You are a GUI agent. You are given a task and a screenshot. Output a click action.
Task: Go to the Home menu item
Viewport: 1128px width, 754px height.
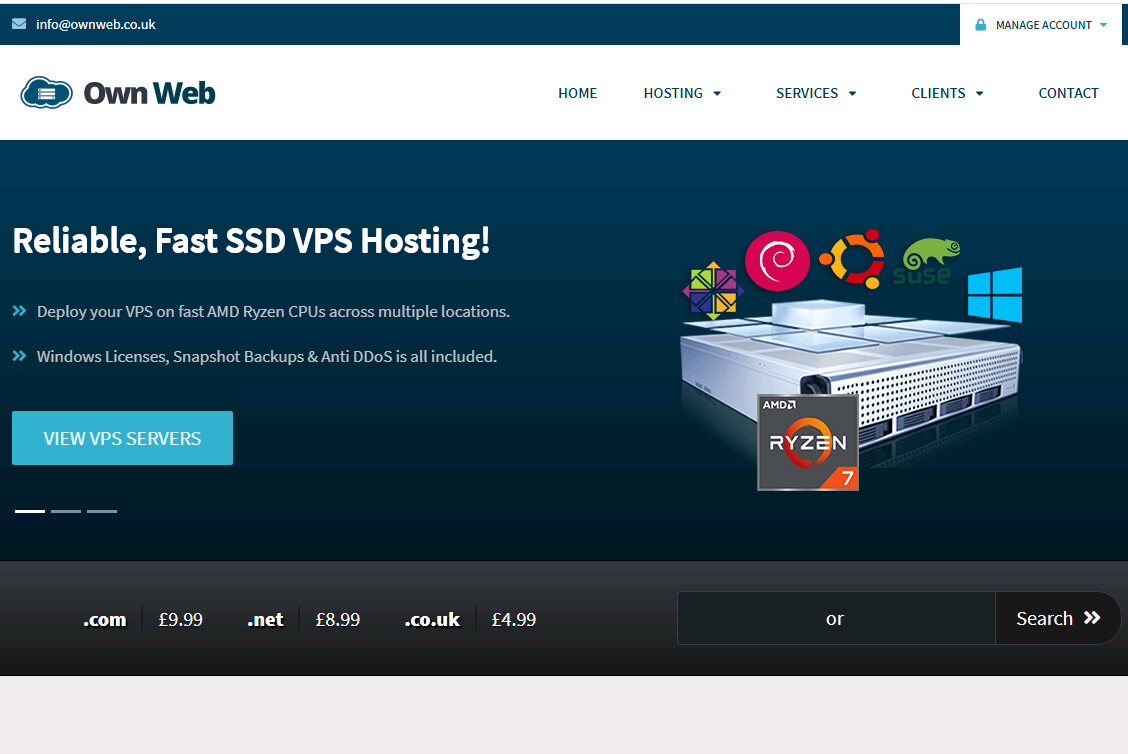pyautogui.click(x=578, y=94)
